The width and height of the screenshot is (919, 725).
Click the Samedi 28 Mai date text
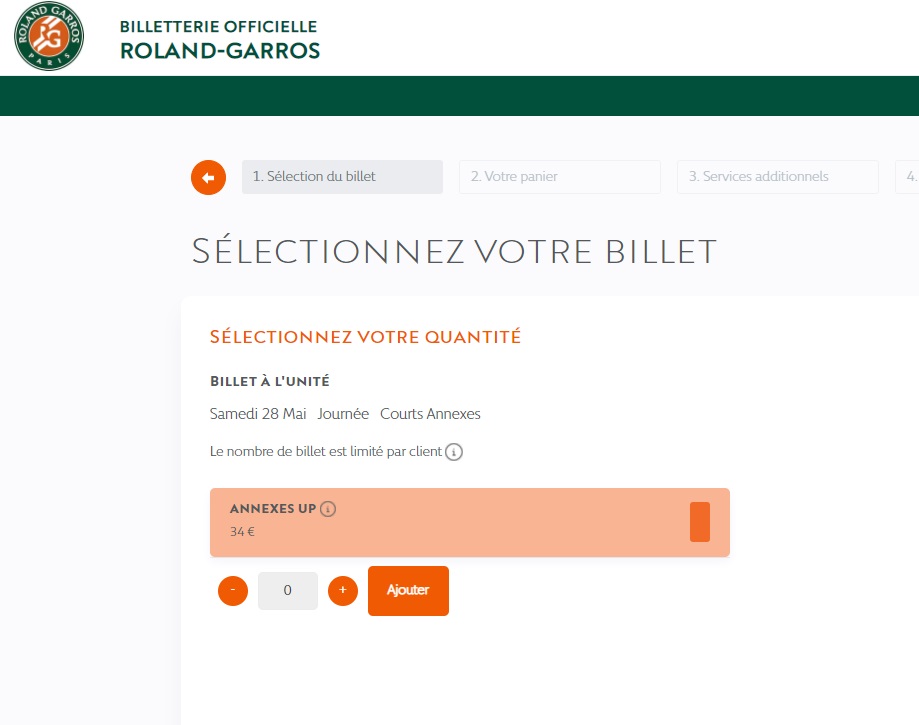pos(258,414)
